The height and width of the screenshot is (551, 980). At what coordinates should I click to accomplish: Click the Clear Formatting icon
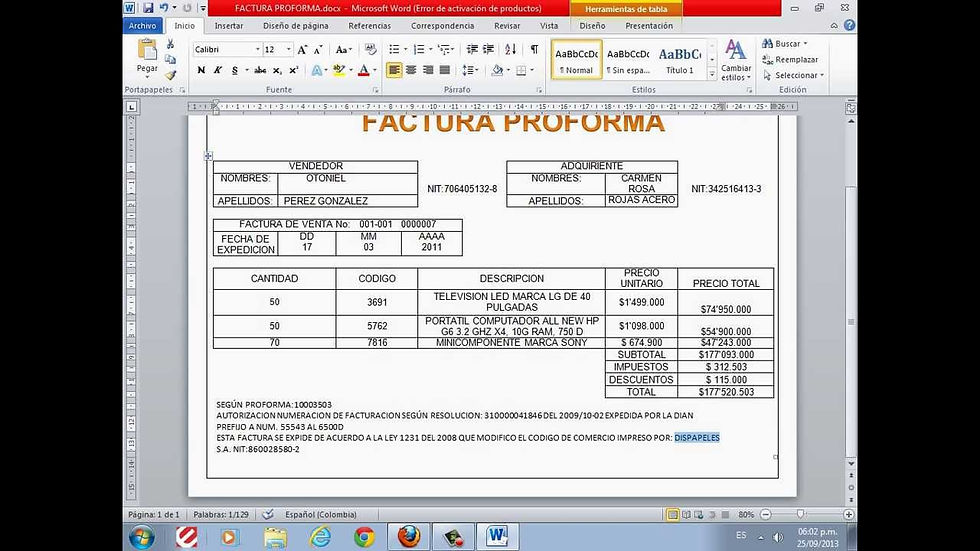coord(370,49)
